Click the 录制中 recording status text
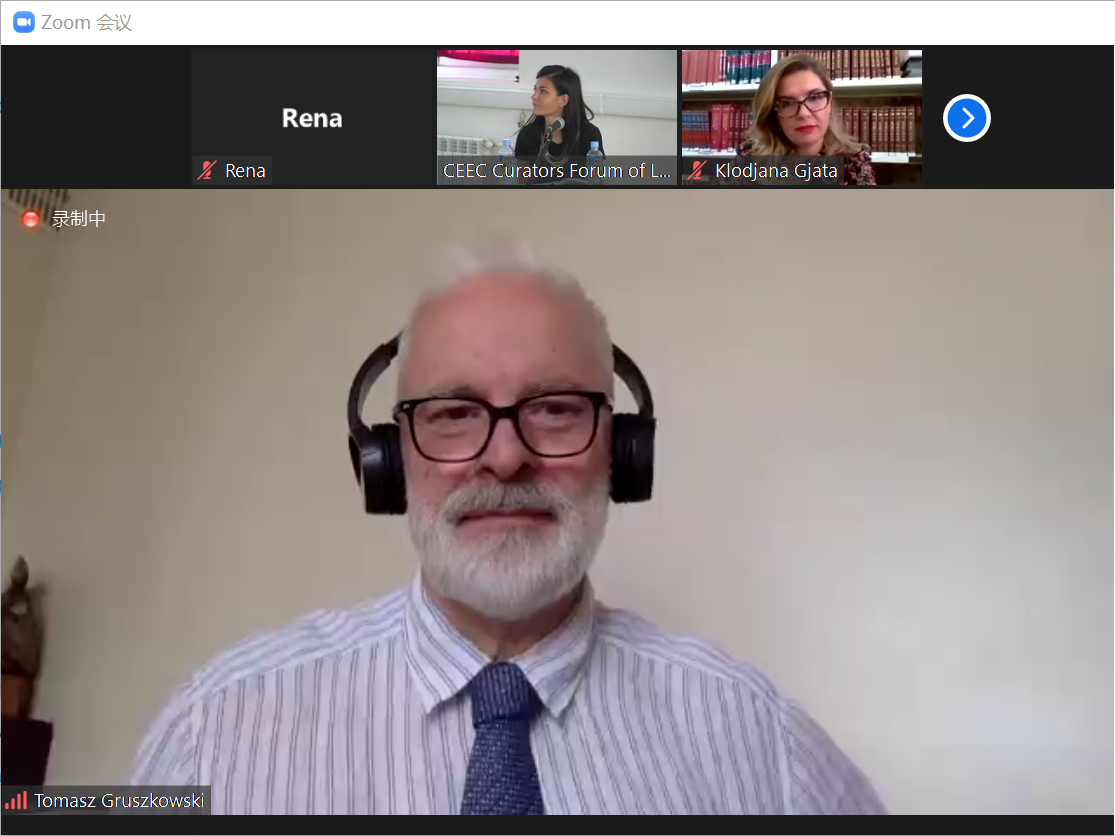Screen dimensions: 1115x836 (x=79, y=219)
